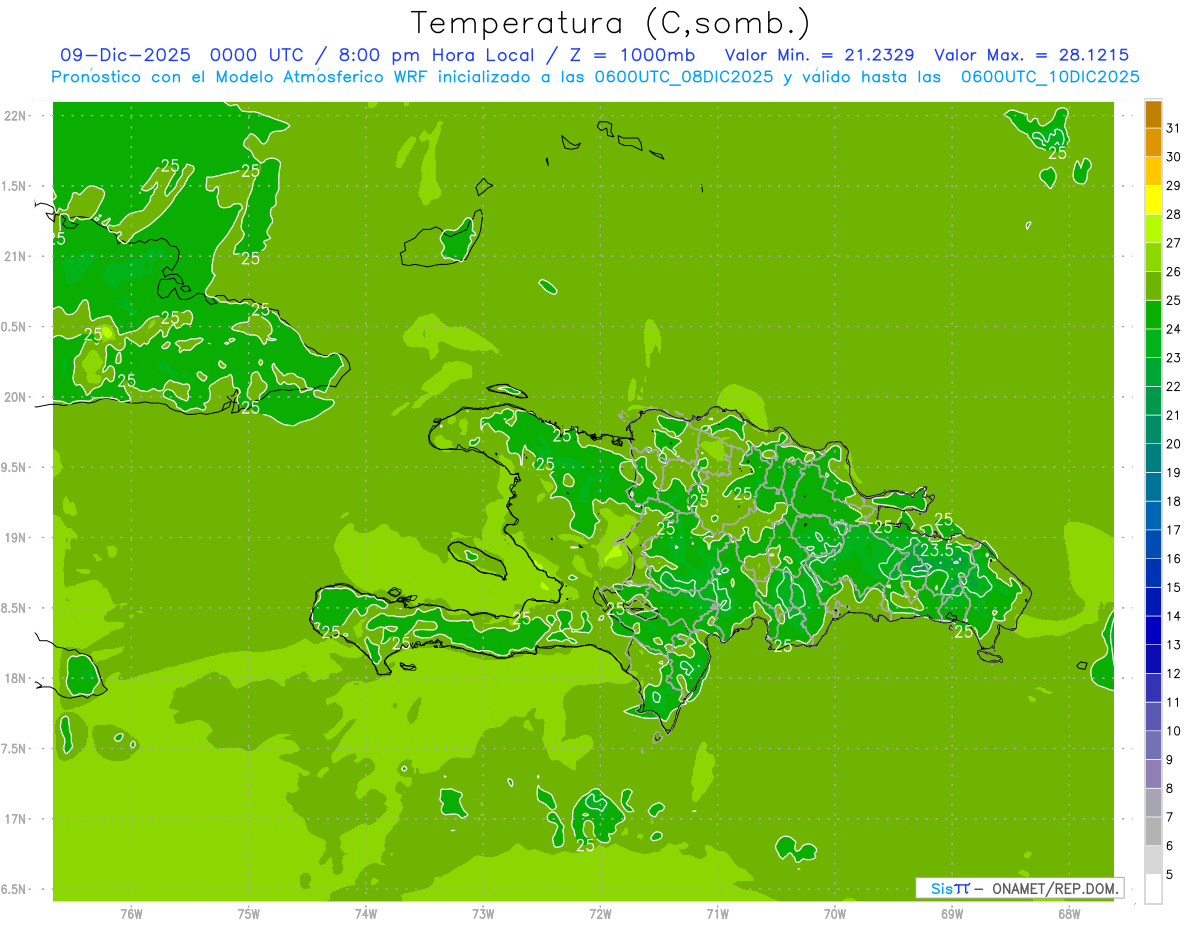Click the gray swatch between 6 and 7
The width and height of the screenshot is (1200, 927).
1153,831
